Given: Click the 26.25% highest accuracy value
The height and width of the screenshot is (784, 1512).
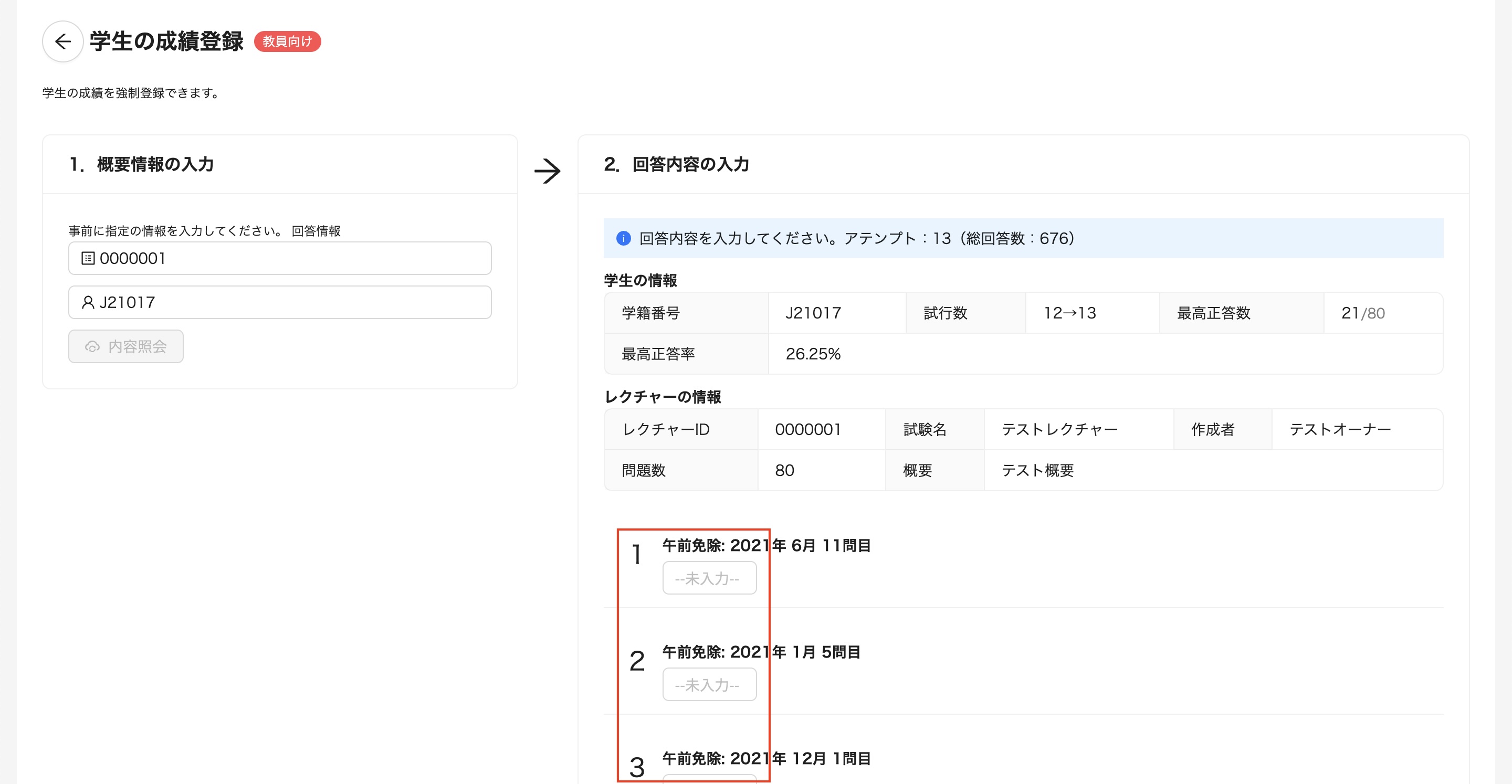Looking at the screenshot, I should (x=813, y=354).
